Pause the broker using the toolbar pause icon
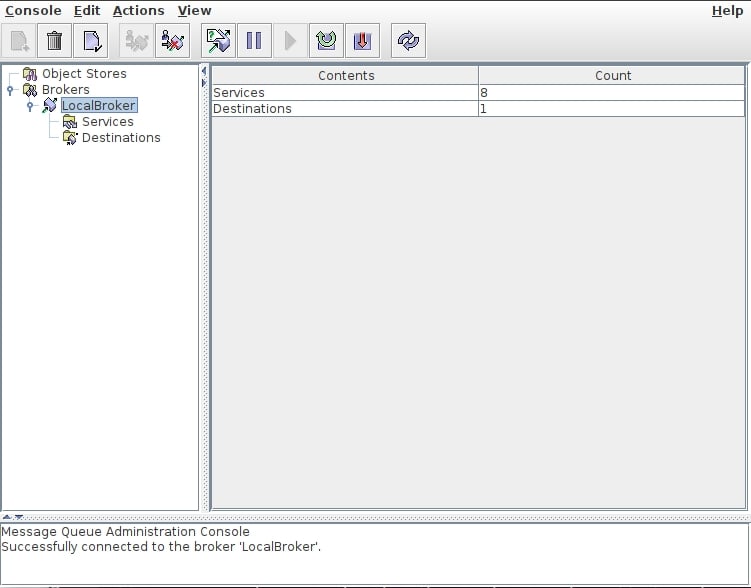The height and width of the screenshot is (588, 751). 254,41
